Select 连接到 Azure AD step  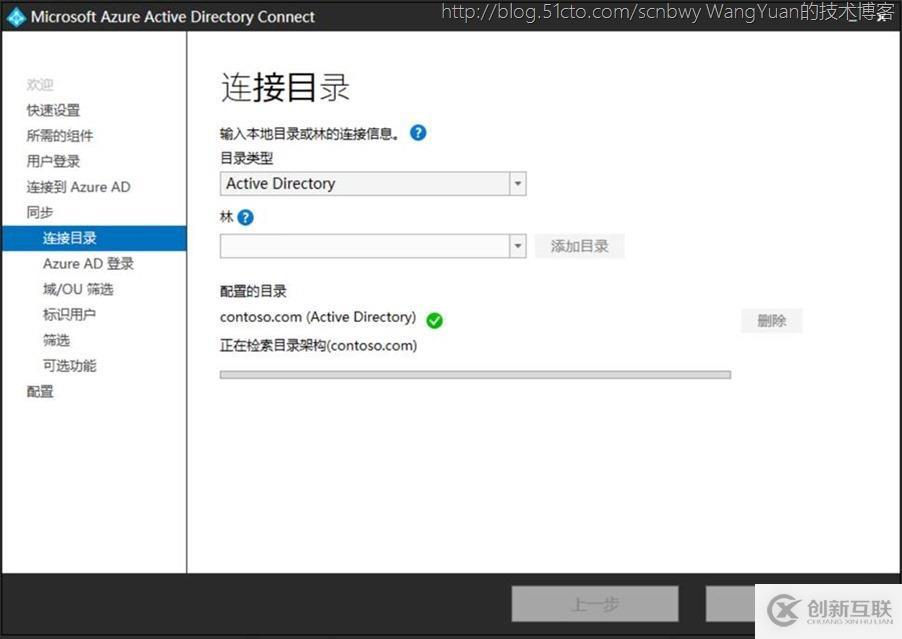coord(78,187)
